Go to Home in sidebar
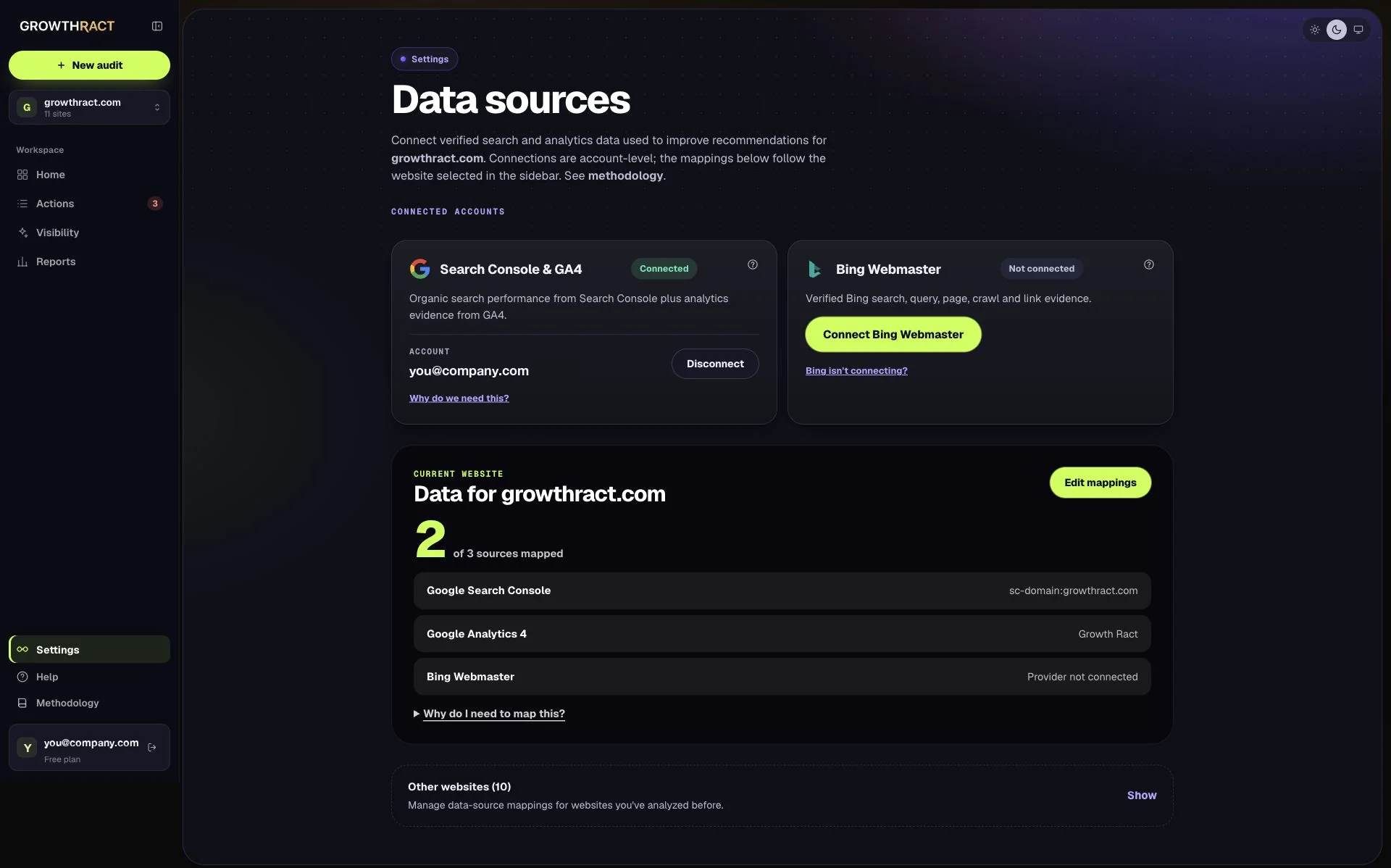This screenshot has width=1391, height=868. point(89,175)
